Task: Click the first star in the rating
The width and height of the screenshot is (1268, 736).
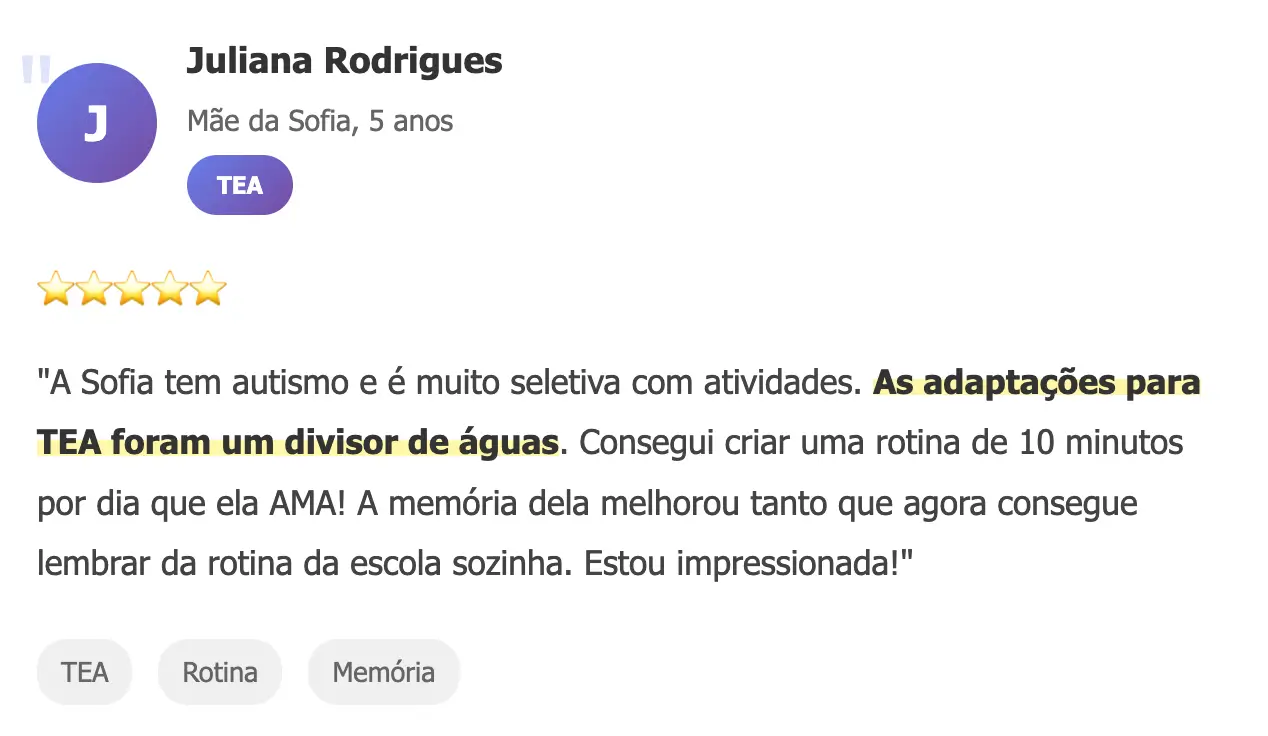Action: pos(55,289)
